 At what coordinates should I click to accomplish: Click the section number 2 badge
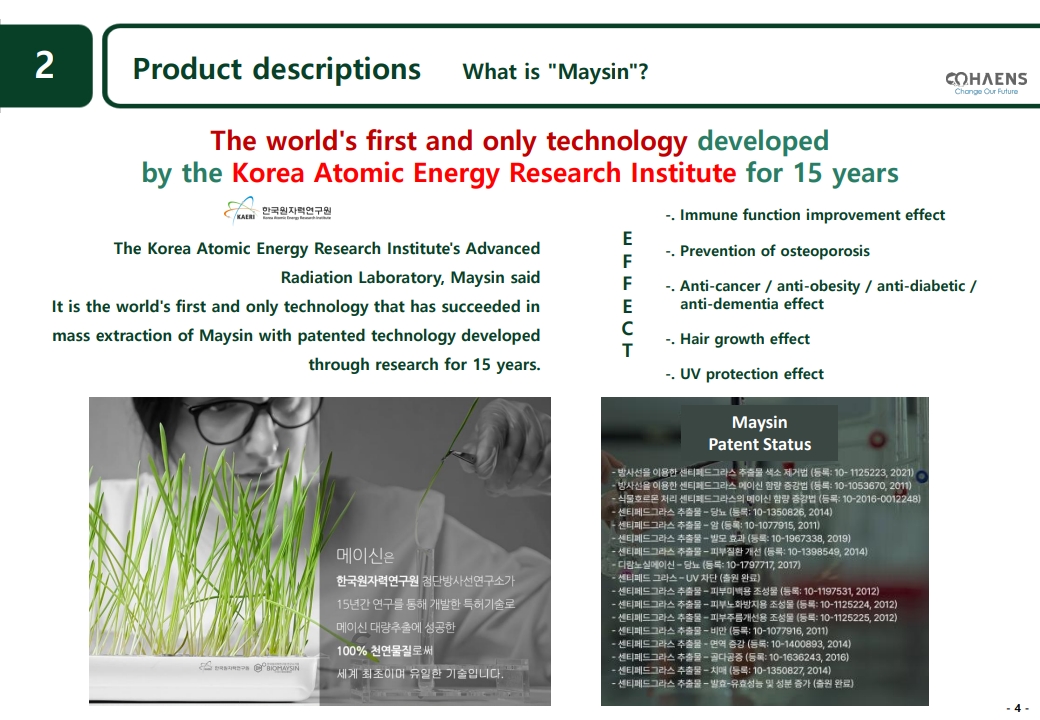pyautogui.click(x=45, y=66)
